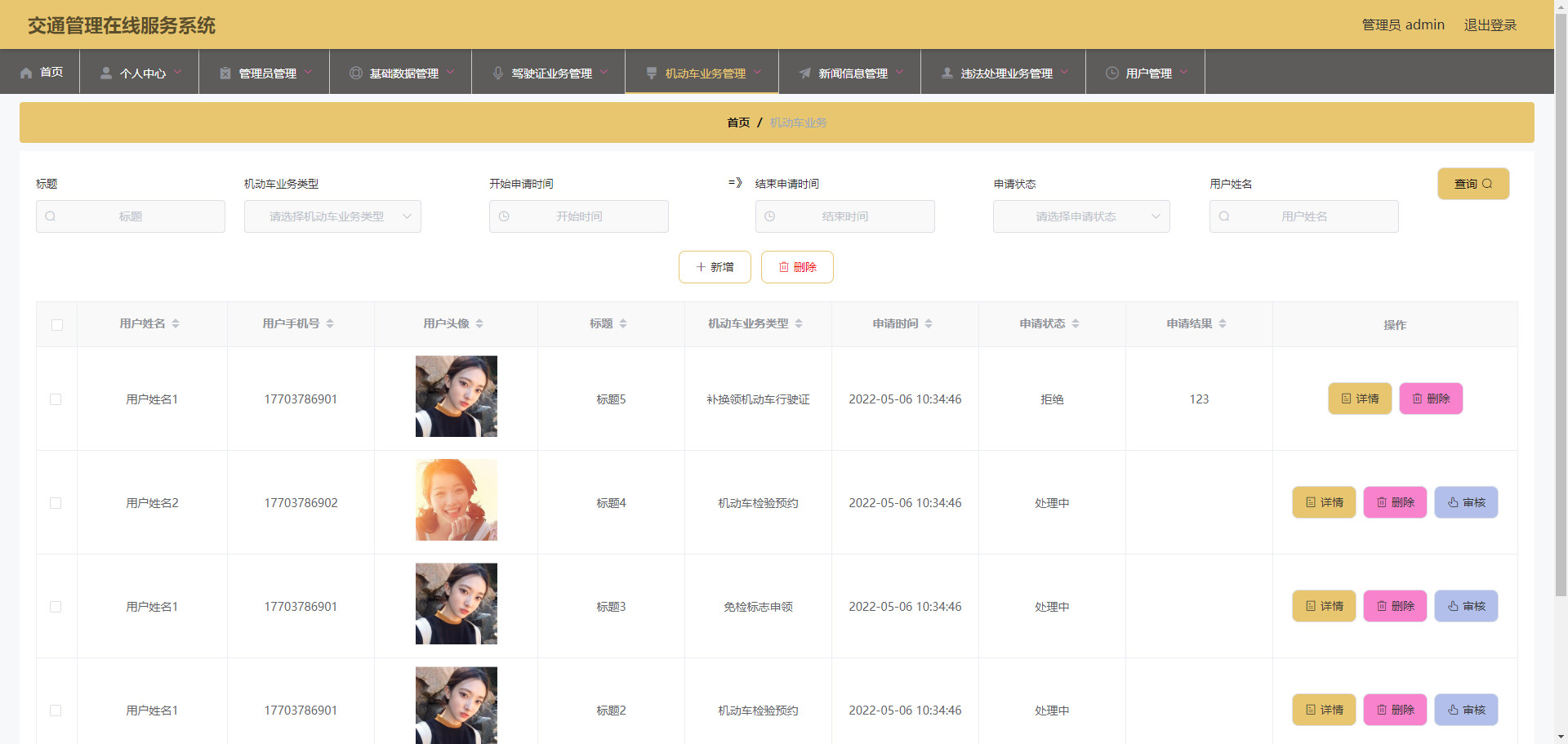The width and height of the screenshot is (1568, 744).
Task: Expand the 驾驶证业务管理 menu chevron
Action: [604, 72]
